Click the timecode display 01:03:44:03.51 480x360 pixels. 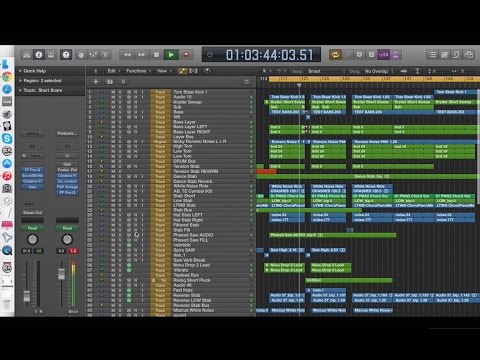269,55
